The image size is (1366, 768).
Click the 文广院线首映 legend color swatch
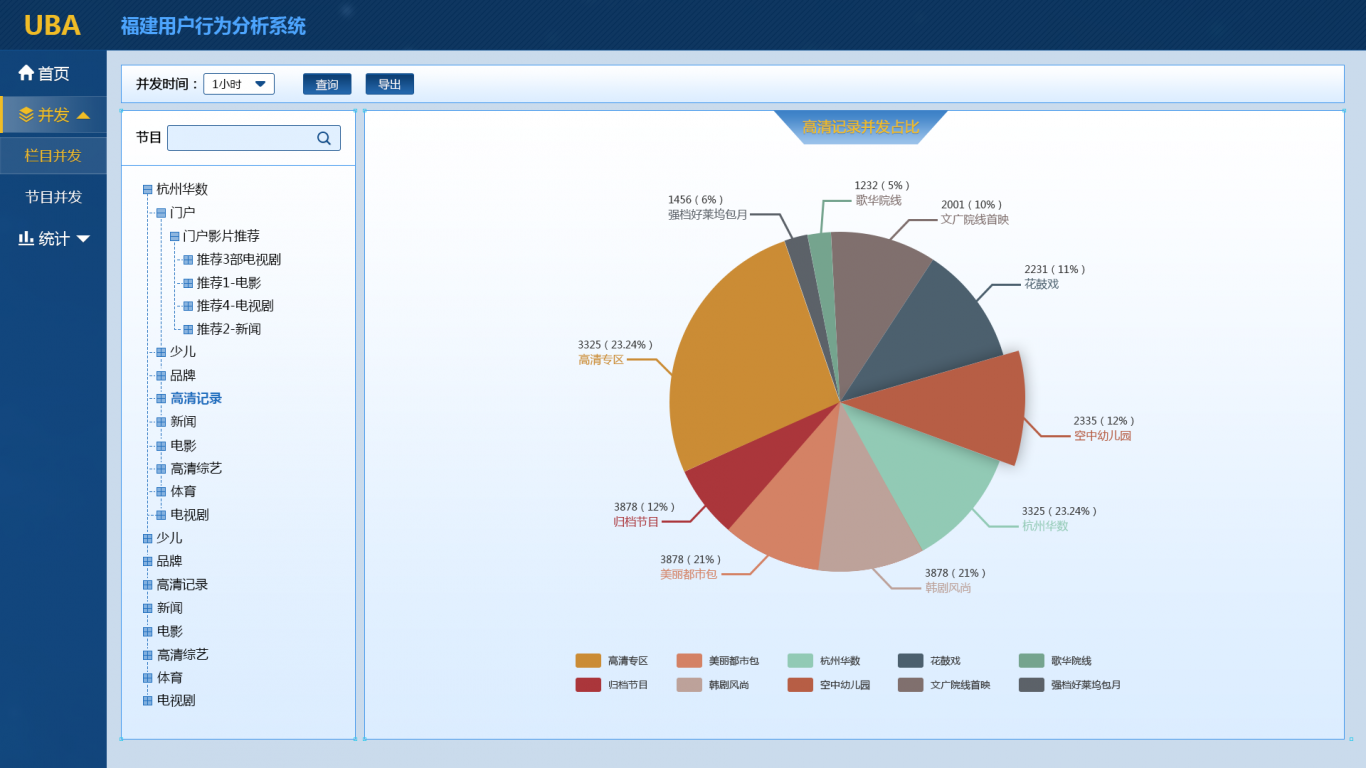tap(910, 685)
